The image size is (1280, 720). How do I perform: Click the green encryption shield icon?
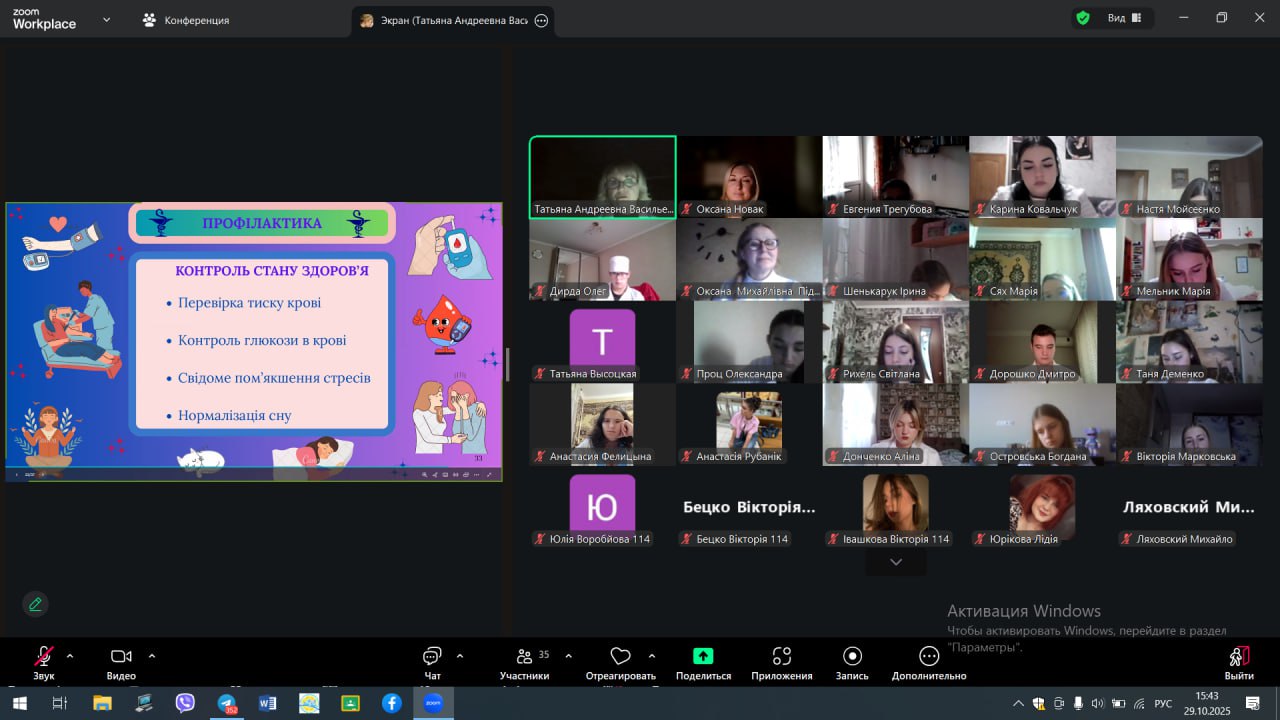pos(1082,18)
